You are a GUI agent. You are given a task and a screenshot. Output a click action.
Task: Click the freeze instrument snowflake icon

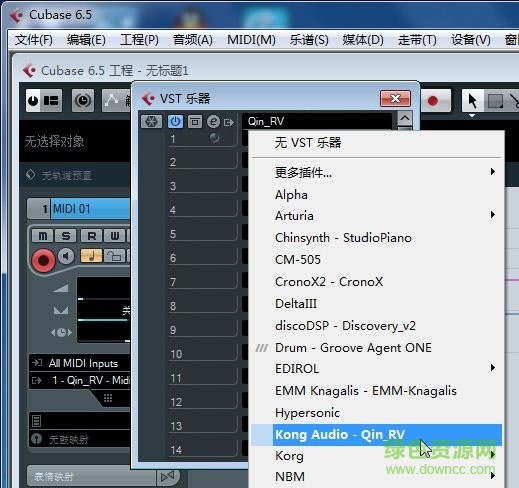[x=151, y=122]
